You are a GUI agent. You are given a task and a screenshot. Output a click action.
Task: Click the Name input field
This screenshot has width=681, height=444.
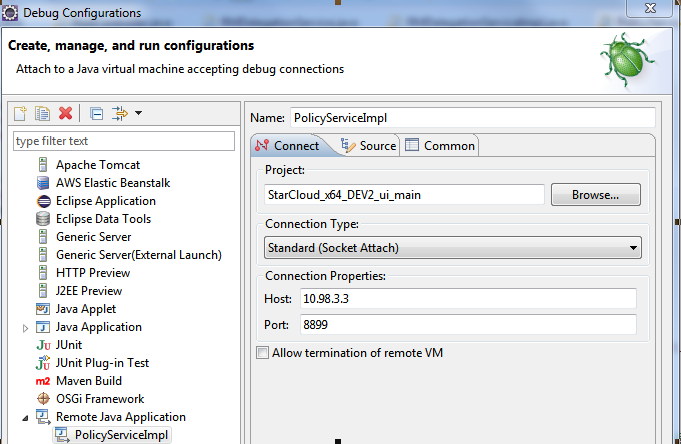[473, 118]
